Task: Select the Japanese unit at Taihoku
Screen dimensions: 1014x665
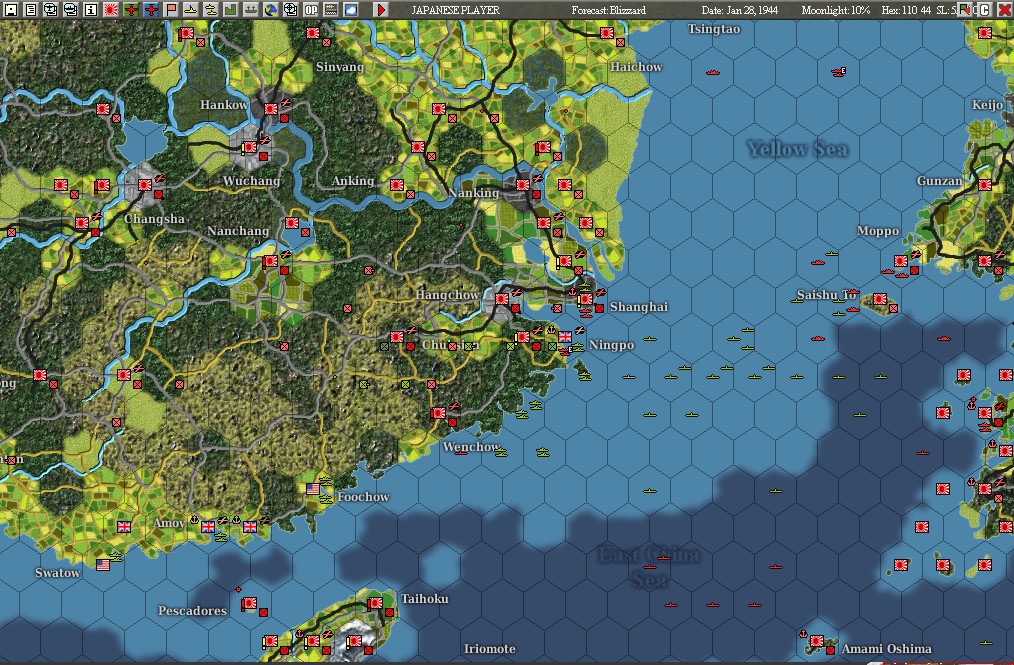Action: click(x=376, y=603)
